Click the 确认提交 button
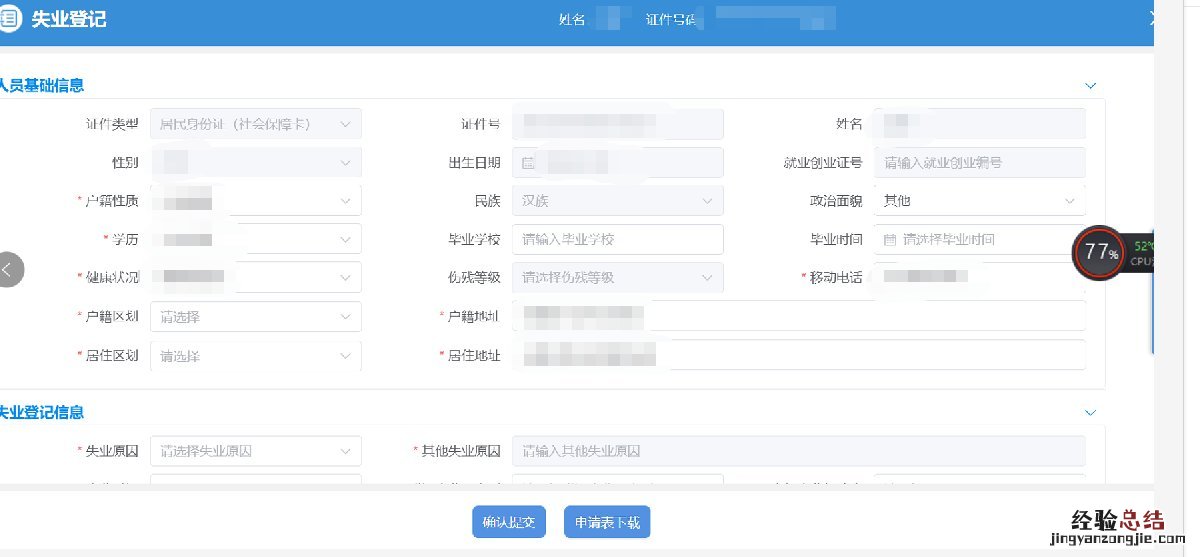This screenshot has height=557, width=1200. click(x=509, y=522)
